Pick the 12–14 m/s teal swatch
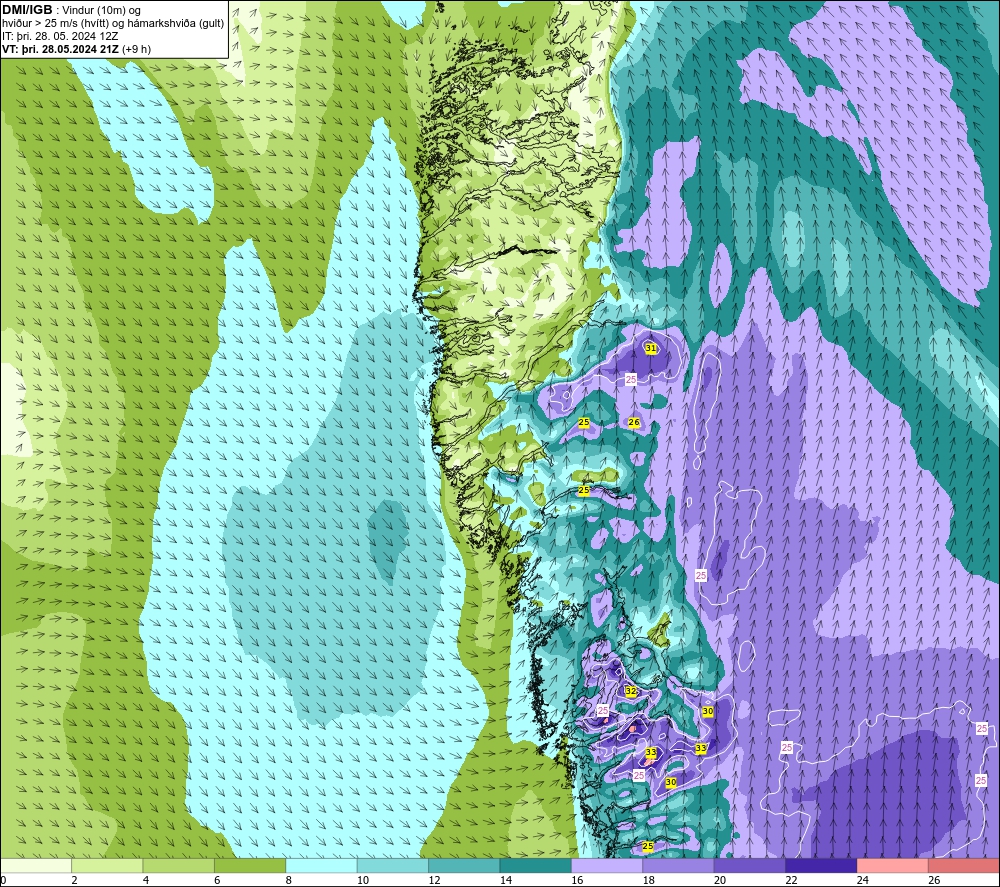1000x887 pixels. (x=464, y=865)
